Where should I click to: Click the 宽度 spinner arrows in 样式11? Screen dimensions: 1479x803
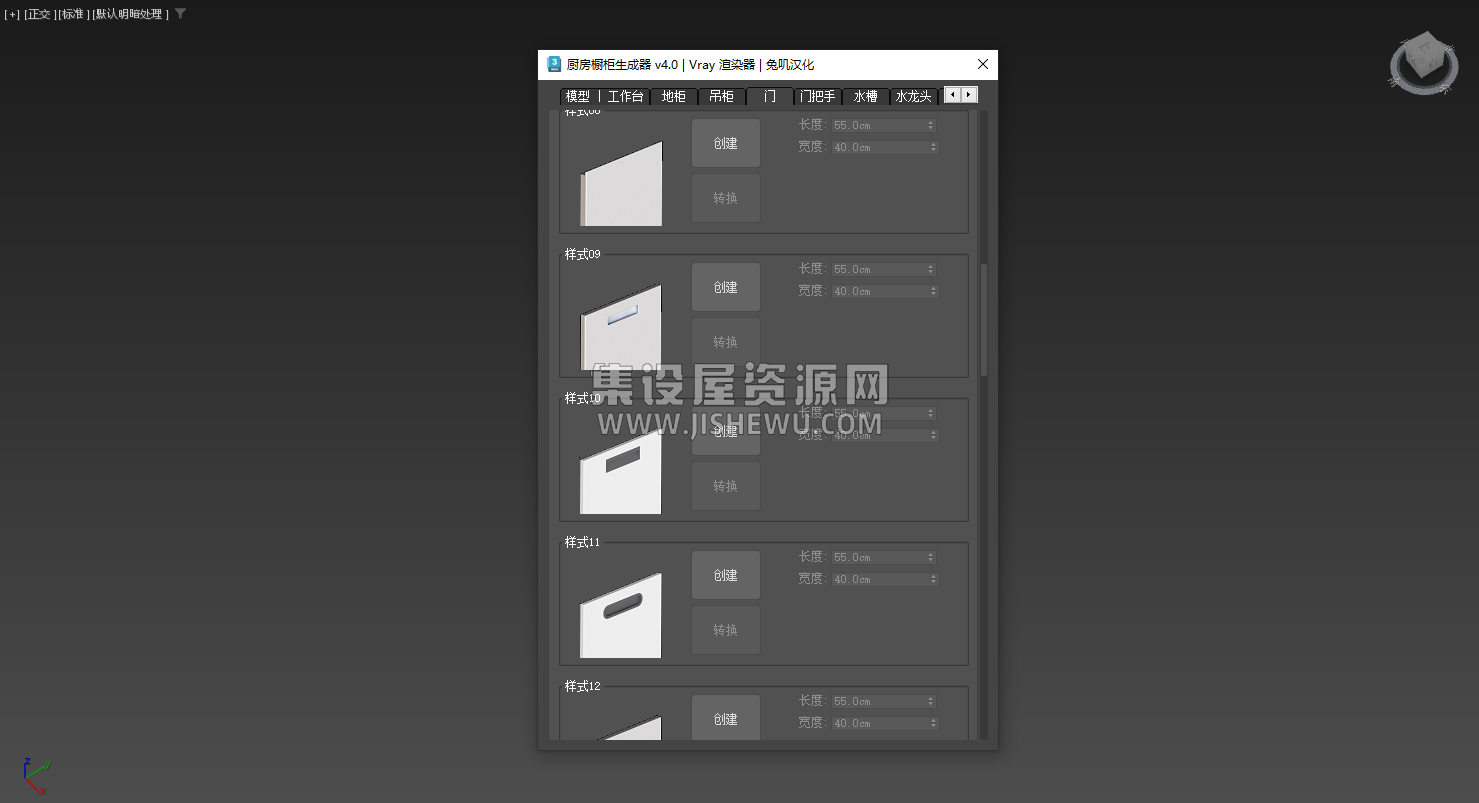point(932,579)
